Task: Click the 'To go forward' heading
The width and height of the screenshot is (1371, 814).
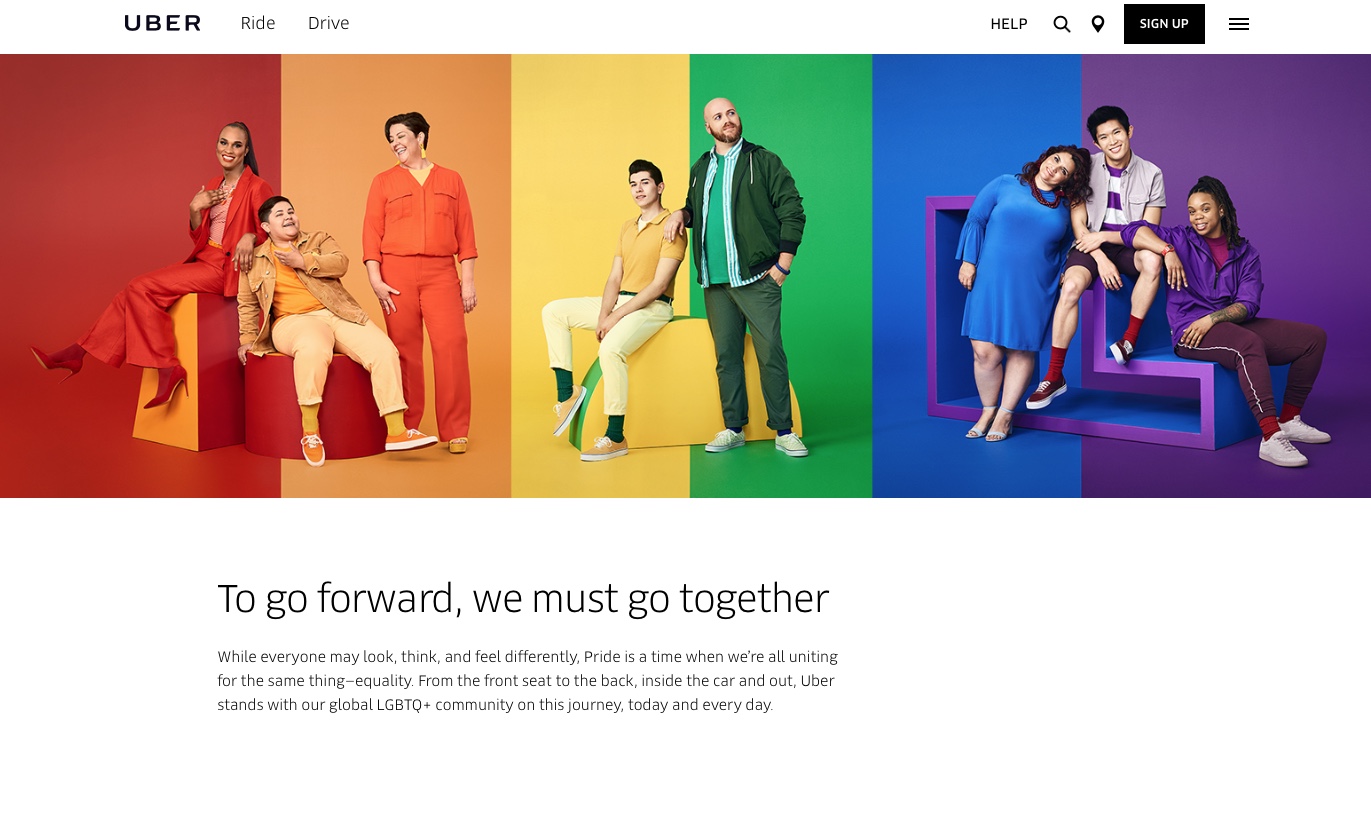Action: point(523,598)
